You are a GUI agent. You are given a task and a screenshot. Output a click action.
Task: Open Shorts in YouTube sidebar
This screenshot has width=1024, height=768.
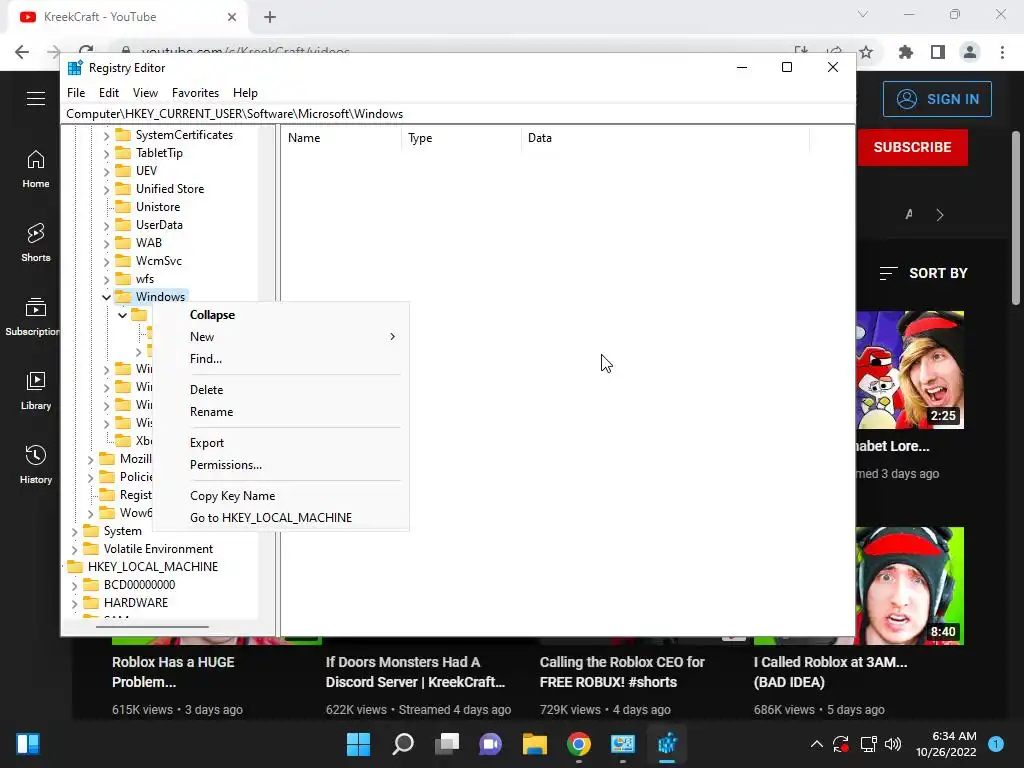(x=36, y=242)
